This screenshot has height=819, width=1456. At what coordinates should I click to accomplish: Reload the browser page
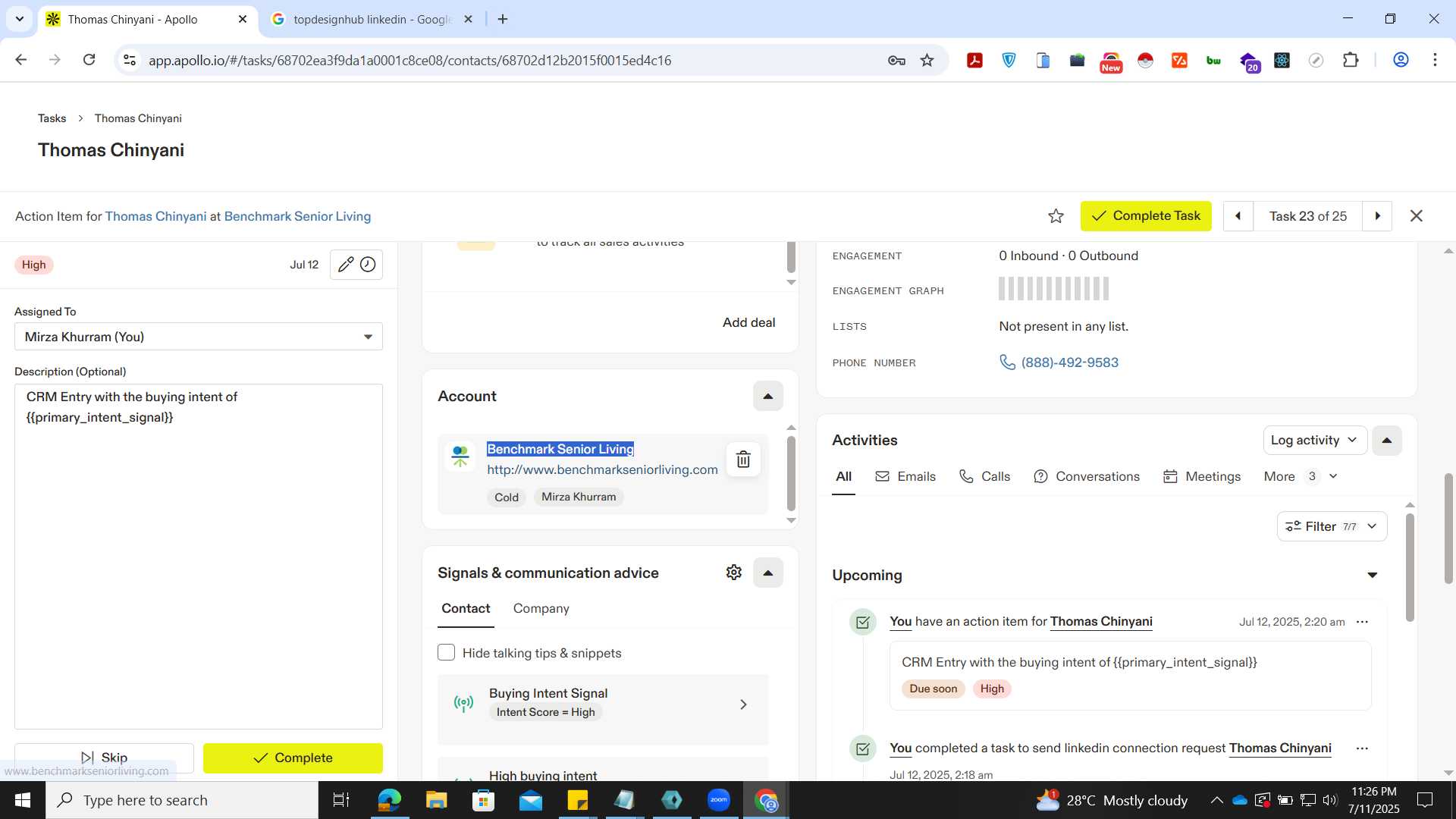pyautogui.click(x=89, y=60)
